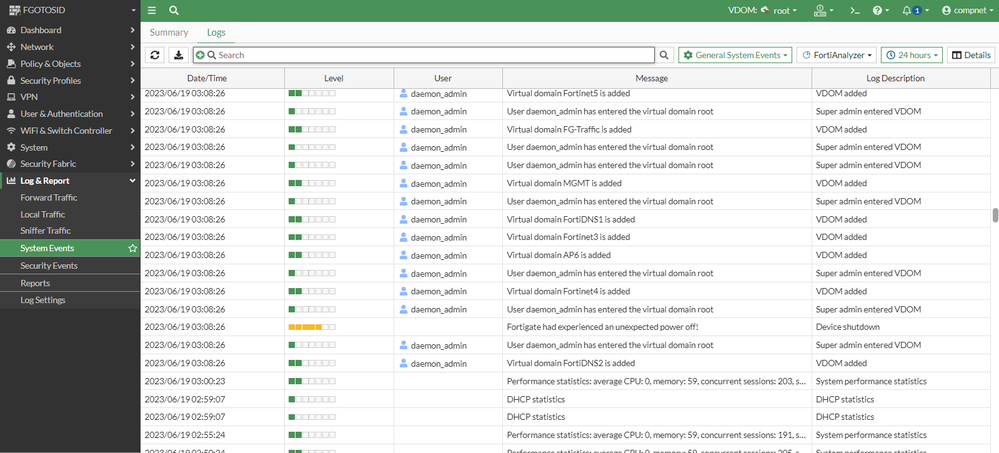Open the 24 hours time range dropdown
Viewport: 999px width, 453px height.
coord(911,55)
